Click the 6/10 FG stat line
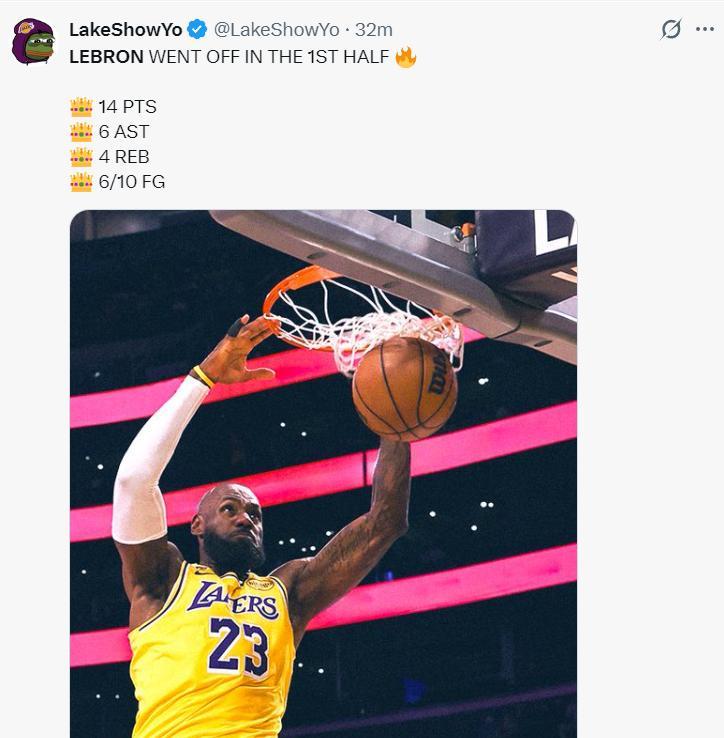The height and width of the screenshot is (738, 724). (x=131, y=182)
